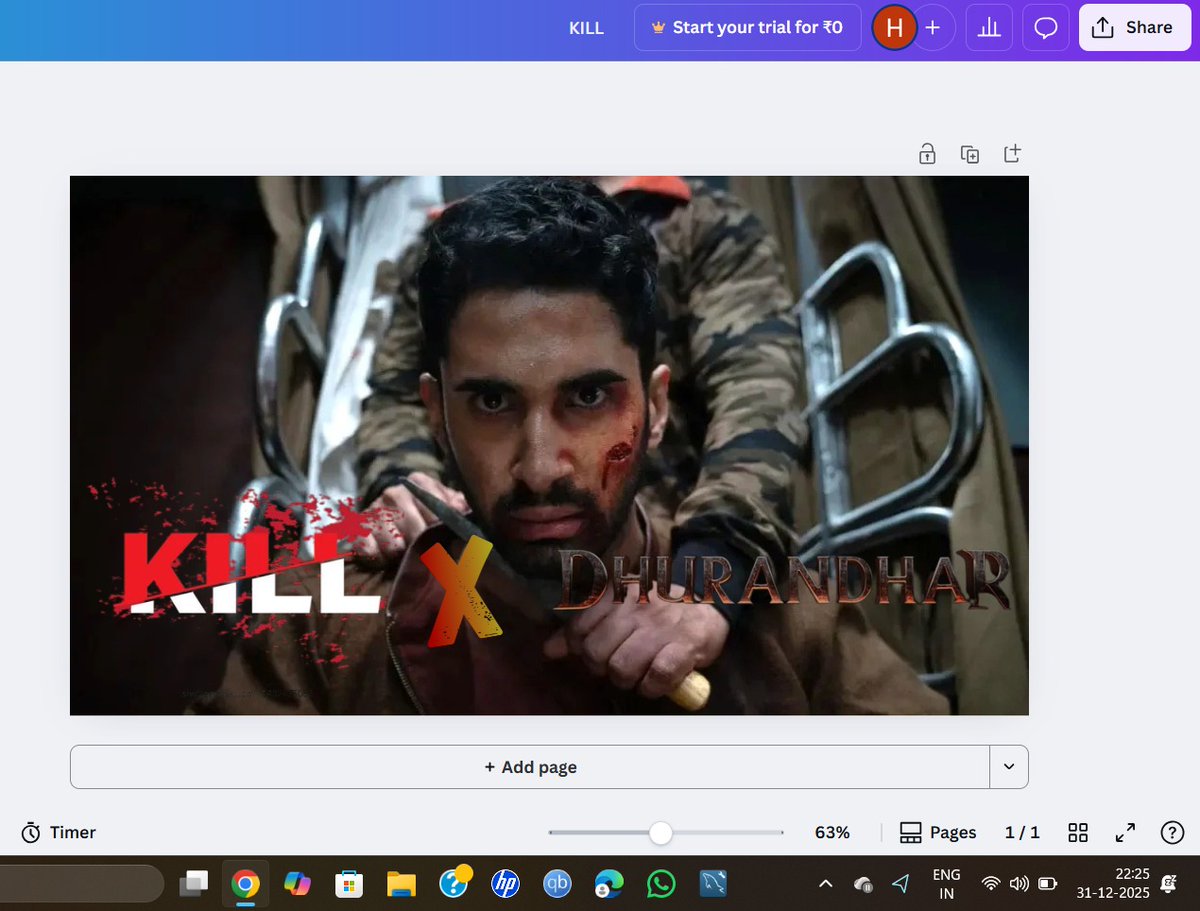Open the Timer tool
Viewport: 1200px width, 911px height.
tap(59, 832)
